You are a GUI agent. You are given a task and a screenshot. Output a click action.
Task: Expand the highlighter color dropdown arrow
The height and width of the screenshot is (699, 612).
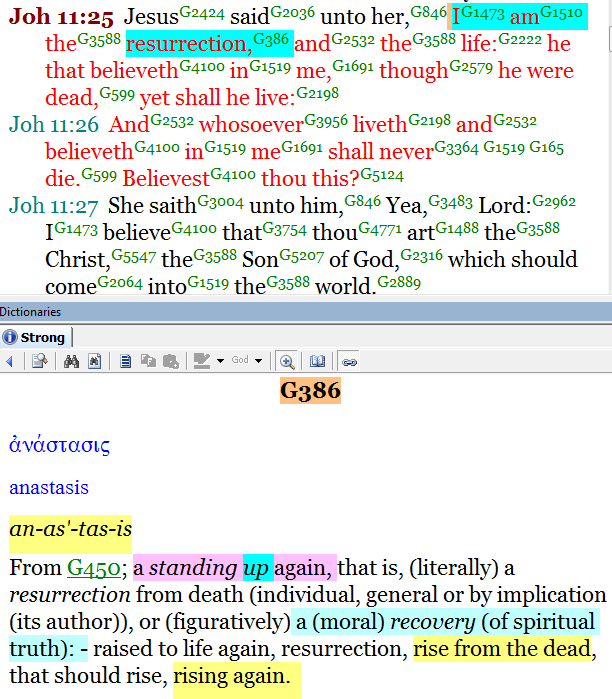(x=221, y=361)
